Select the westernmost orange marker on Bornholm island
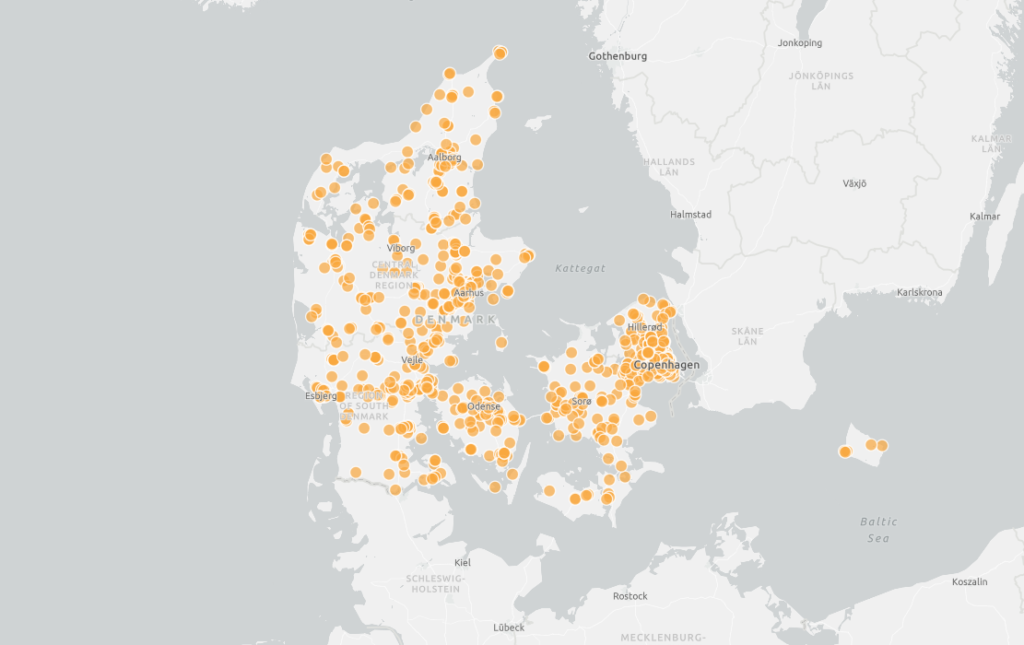The height and width of the screenshot is (645, 1024). (x=845, y=452)
